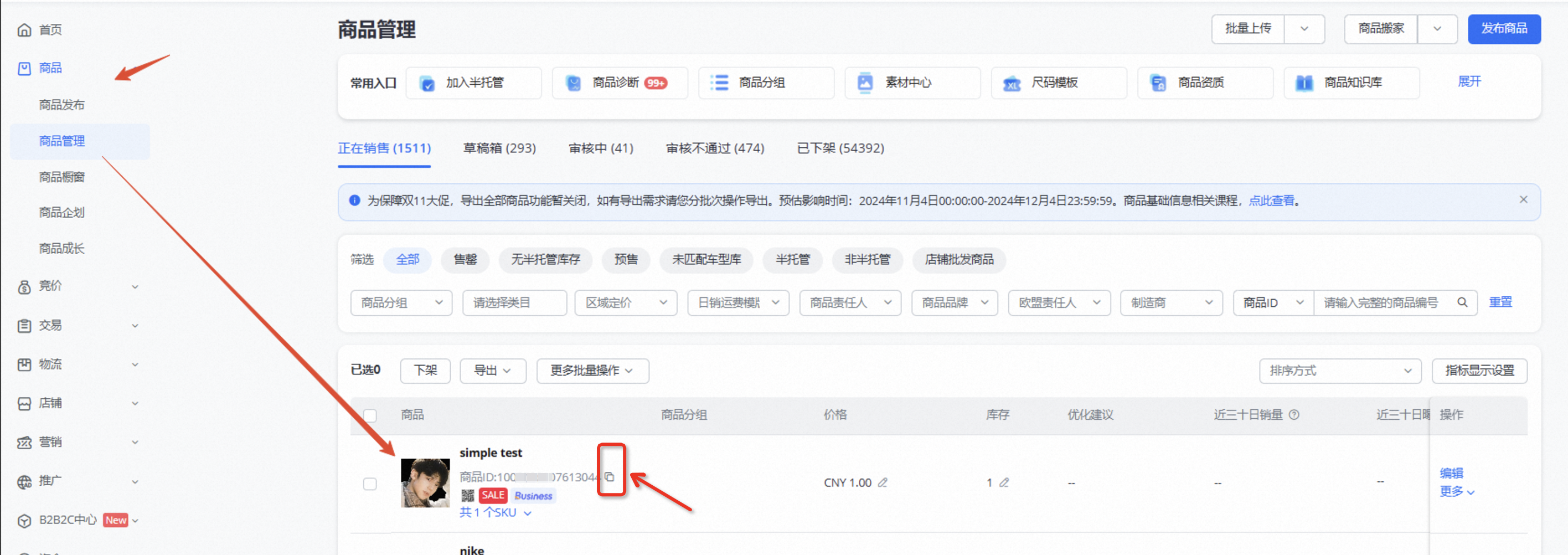The image size is (1568, 555).
Task: Switch to the 草稿箱 tab
Action: pyautogui.click(x=498, y=148)
